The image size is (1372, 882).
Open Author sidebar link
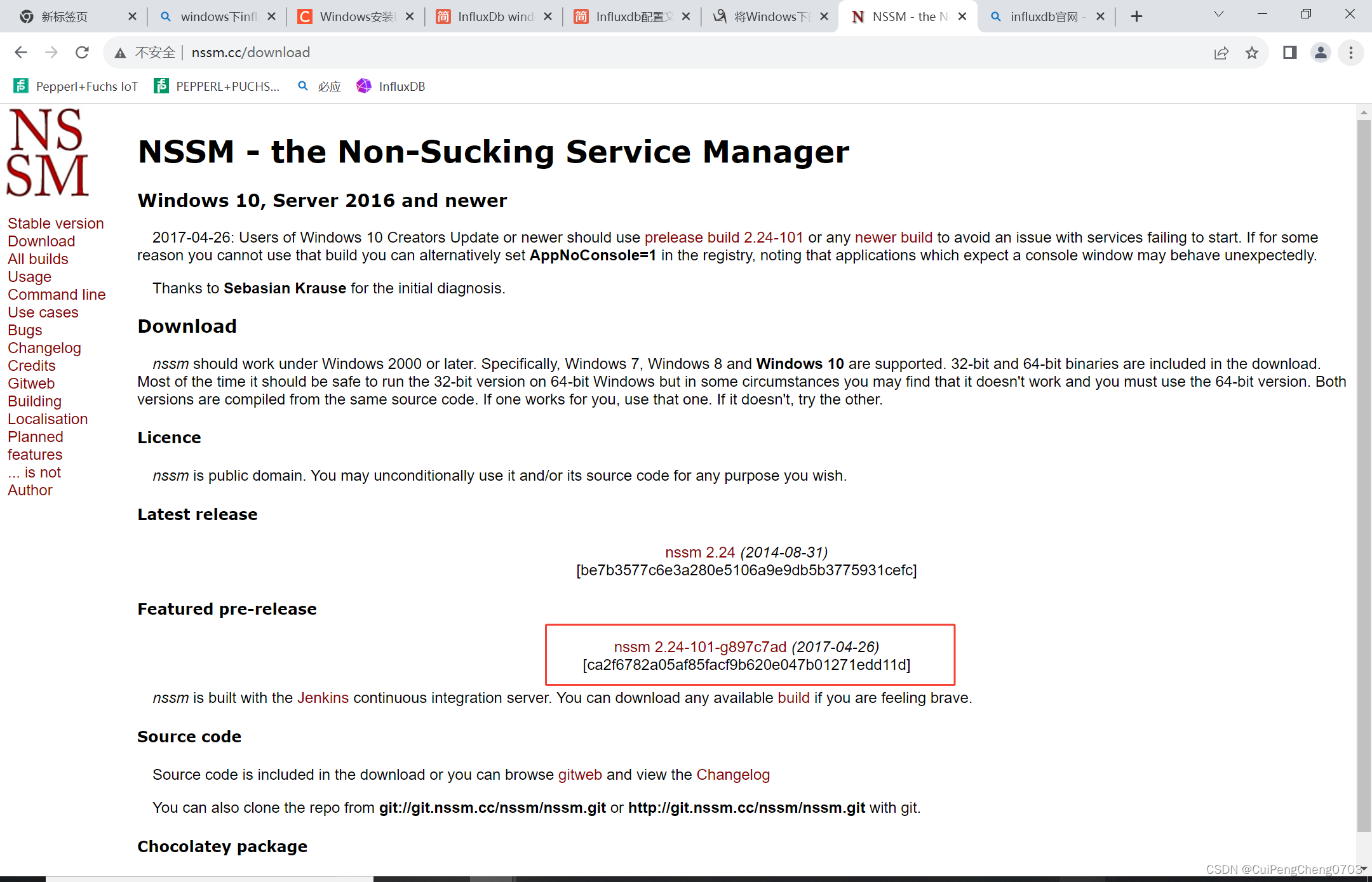coord(30,490)
